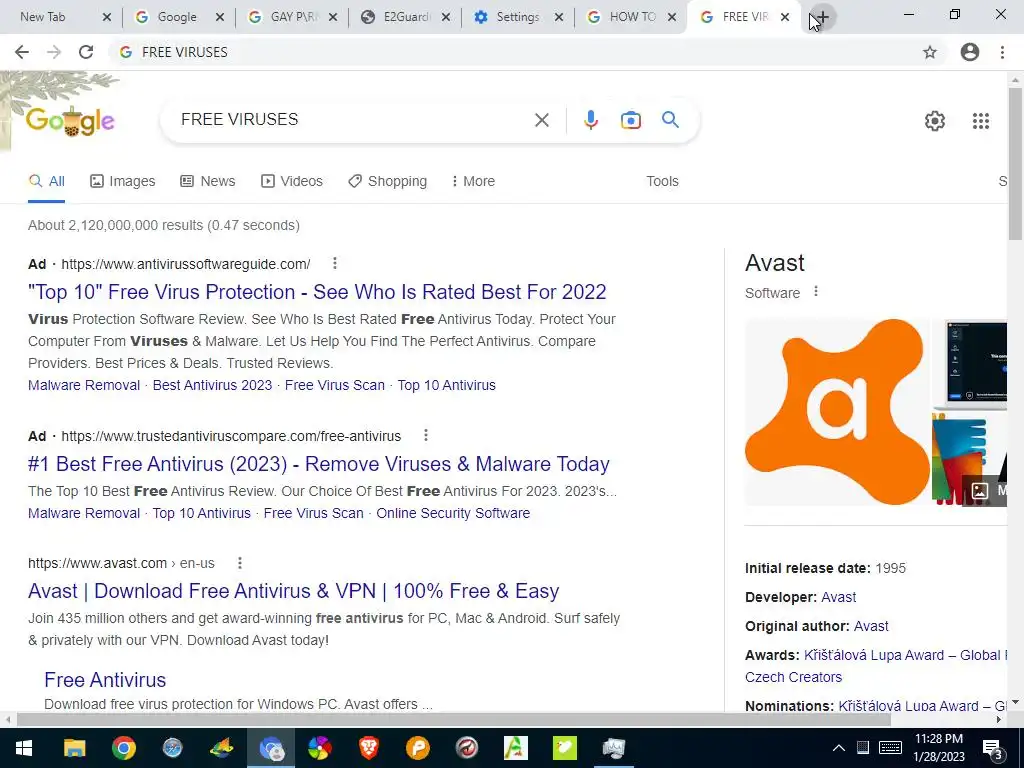Open the Google apps grid
Screen dimensions: 1024x768
(980, 121)
